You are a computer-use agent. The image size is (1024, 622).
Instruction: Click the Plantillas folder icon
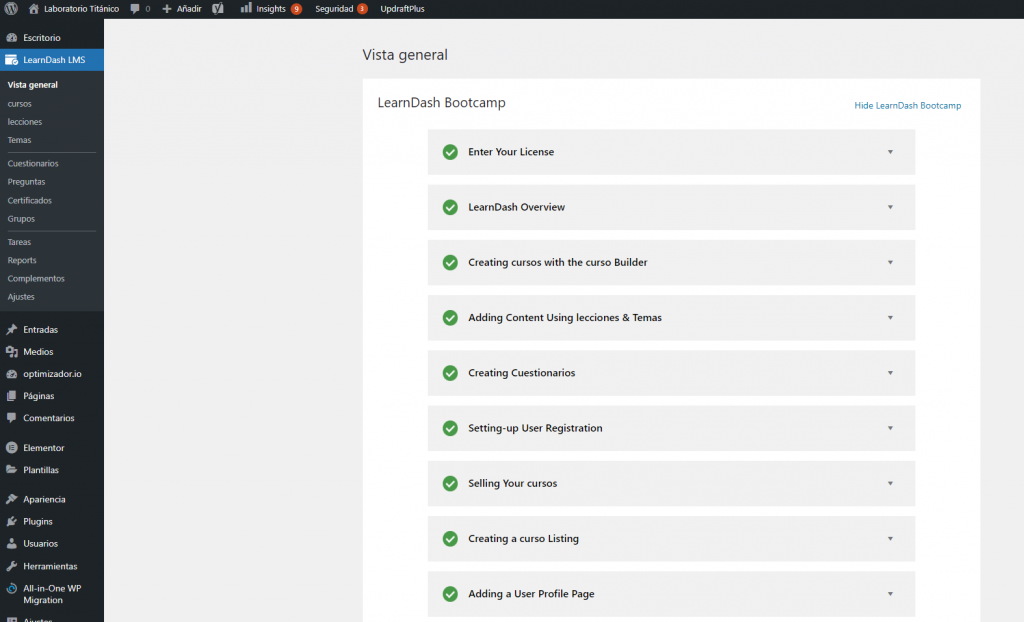[11, 469]
